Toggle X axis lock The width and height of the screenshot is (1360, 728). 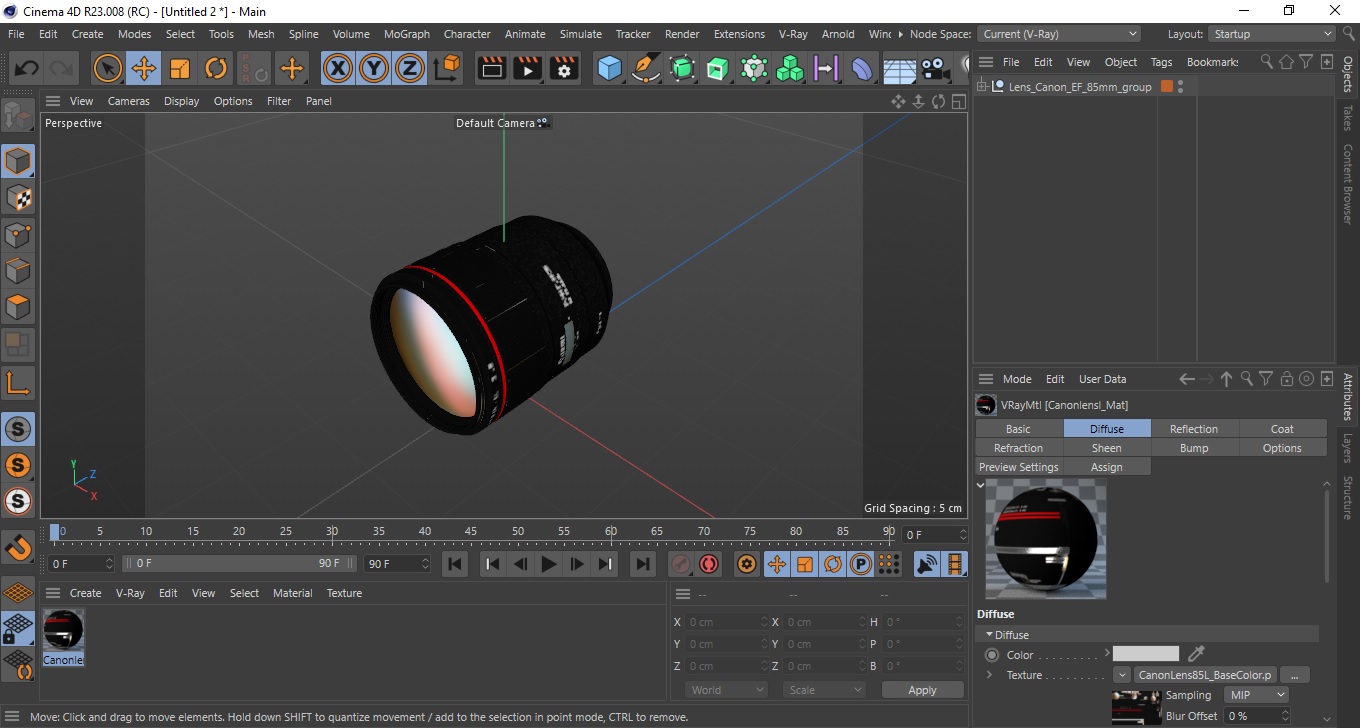click(338, 68)
